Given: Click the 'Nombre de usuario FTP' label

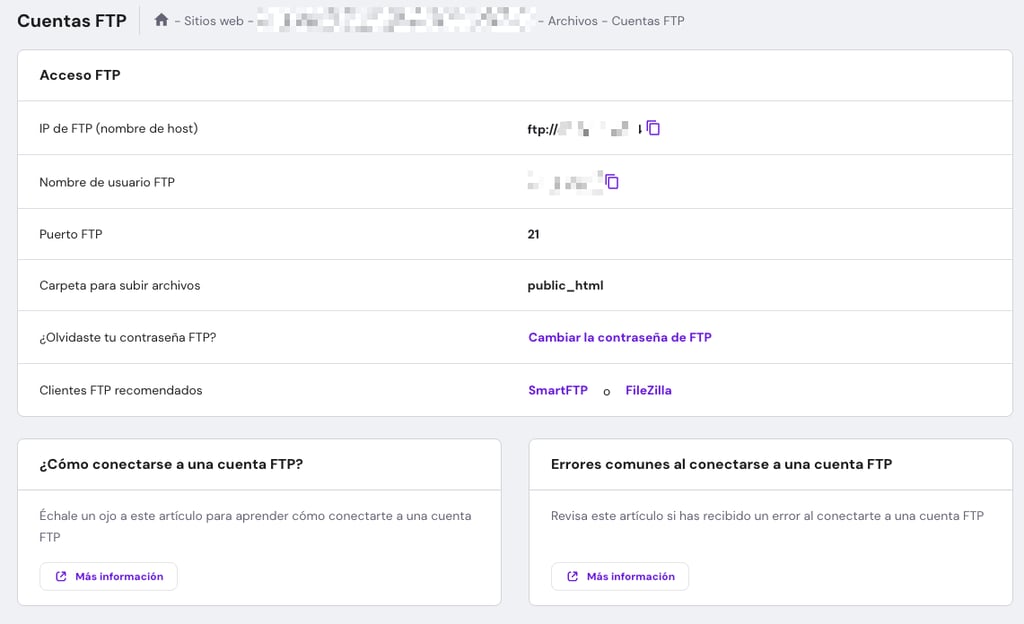Looking at the screenshot, I should click(x=107, y=182).
